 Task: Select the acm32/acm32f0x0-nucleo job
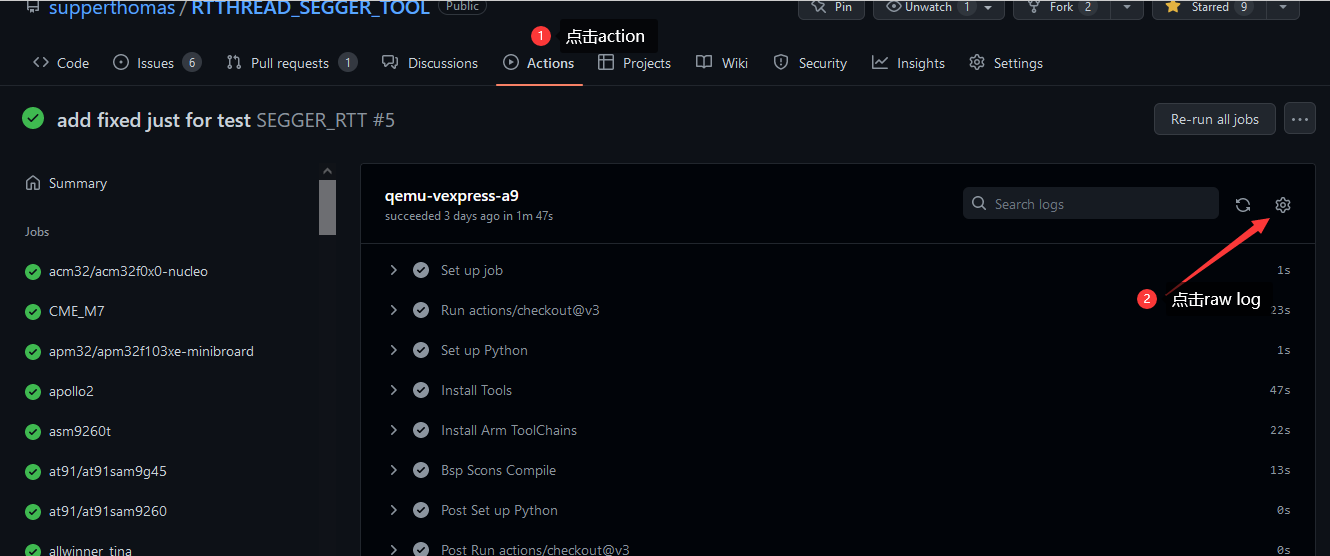(128, 271)
